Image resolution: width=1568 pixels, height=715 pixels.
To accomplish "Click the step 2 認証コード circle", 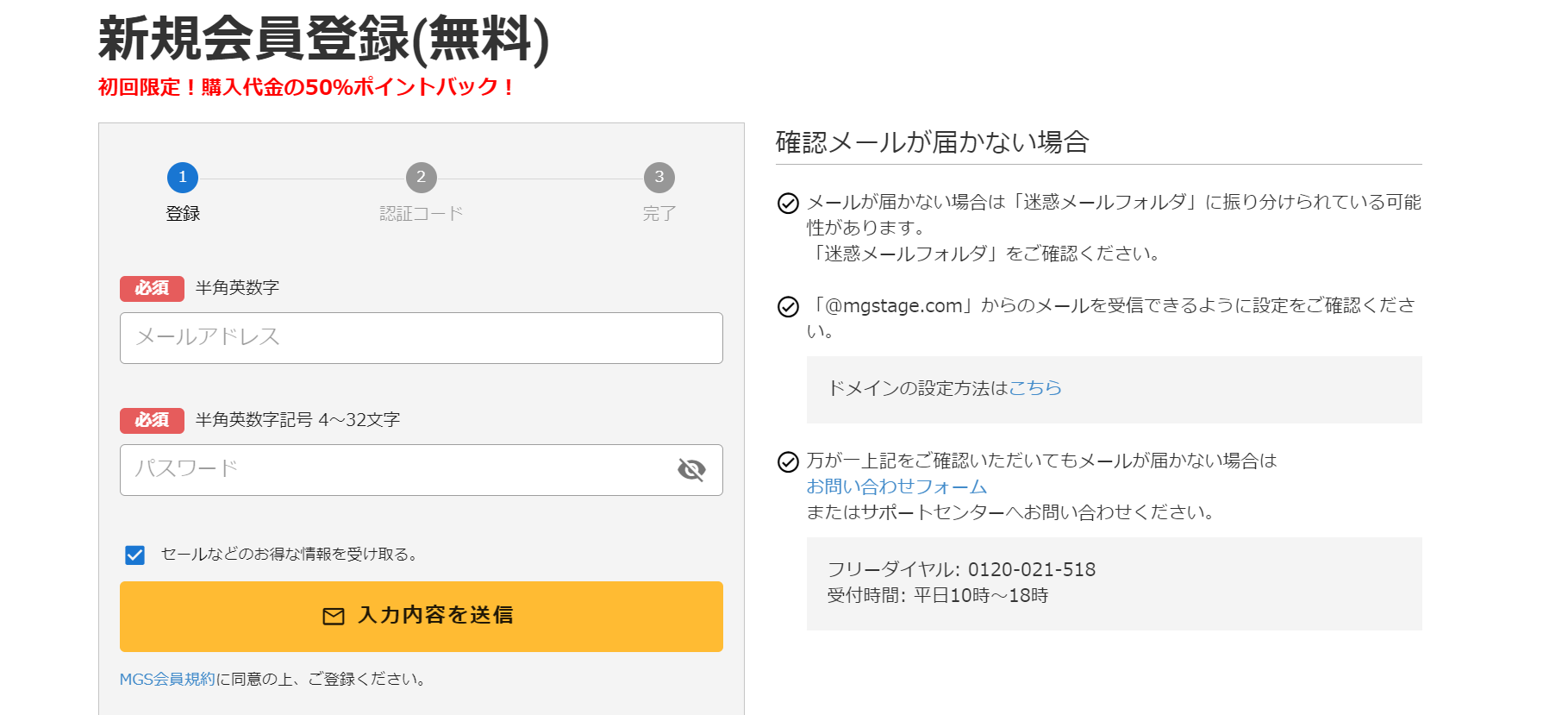I will [x=421, y=178].
